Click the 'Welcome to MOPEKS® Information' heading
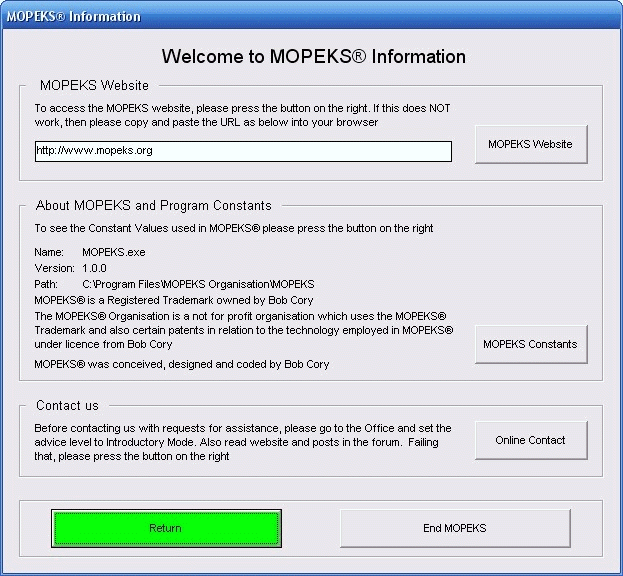 (x=313, y=56)
